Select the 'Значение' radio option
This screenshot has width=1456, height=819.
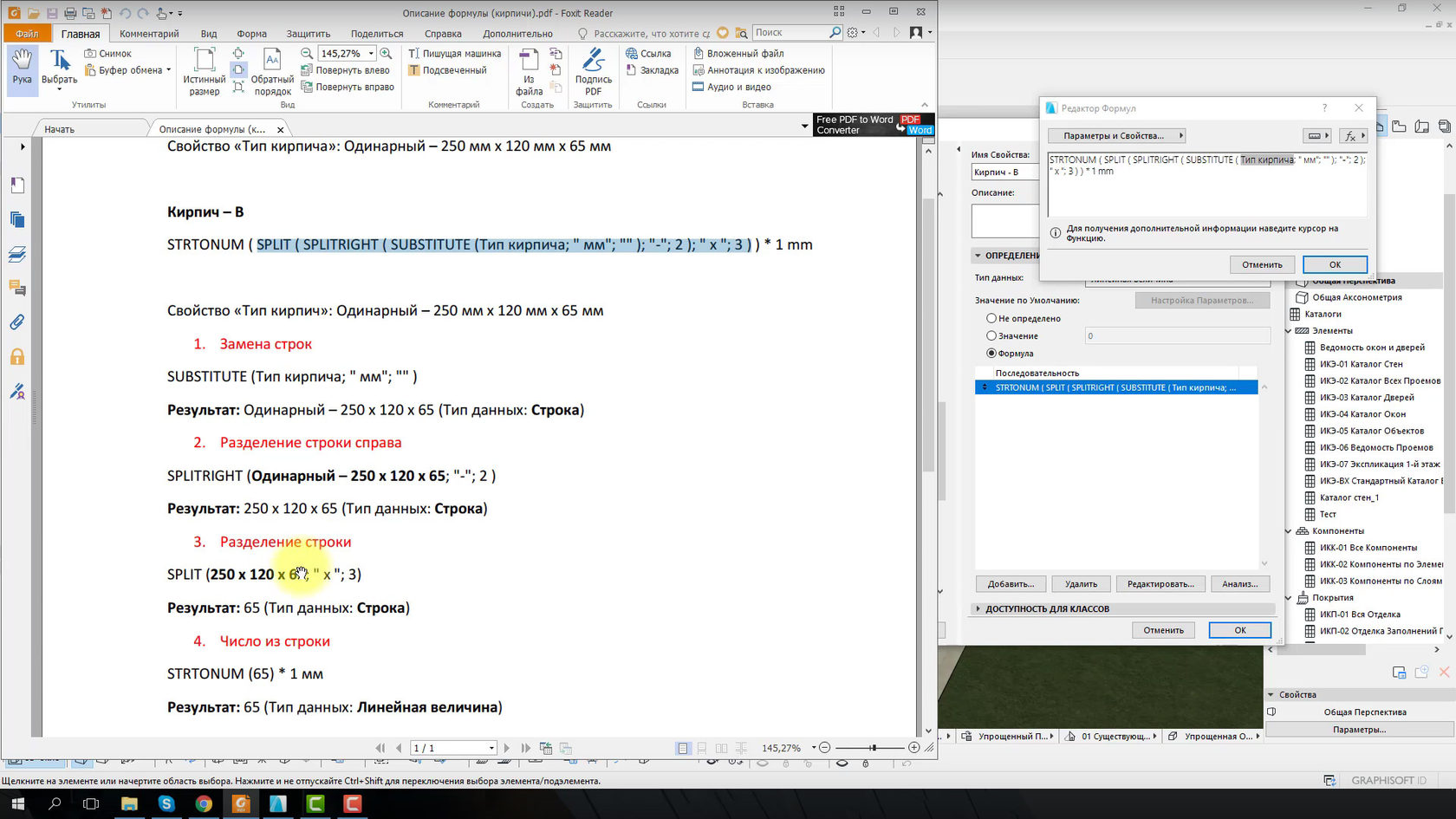tap(991, 335)
